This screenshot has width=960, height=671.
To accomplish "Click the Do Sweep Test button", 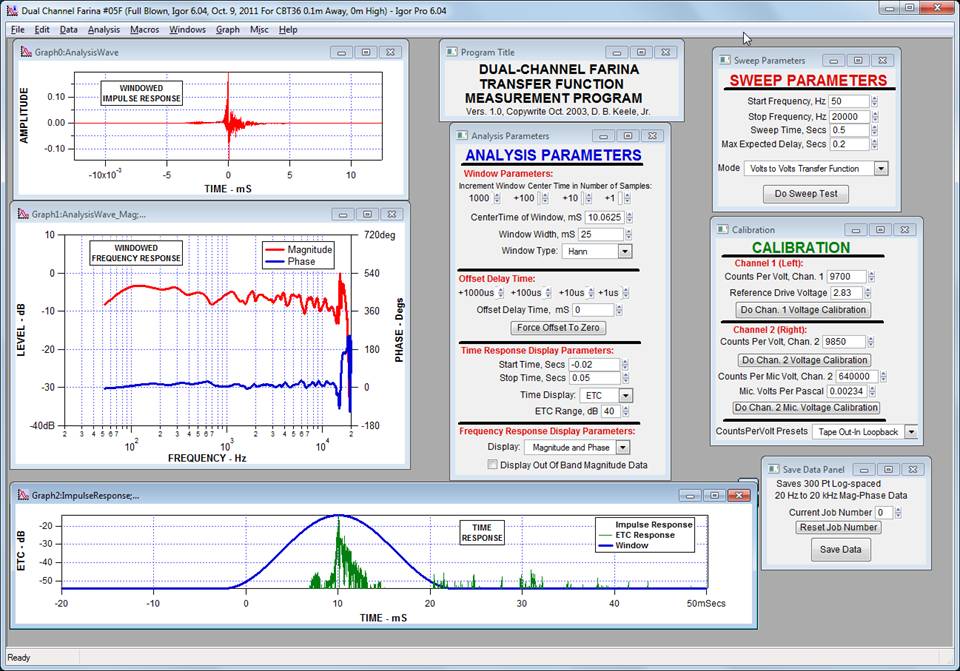I will pyautogui.click(x=806, y=194).
